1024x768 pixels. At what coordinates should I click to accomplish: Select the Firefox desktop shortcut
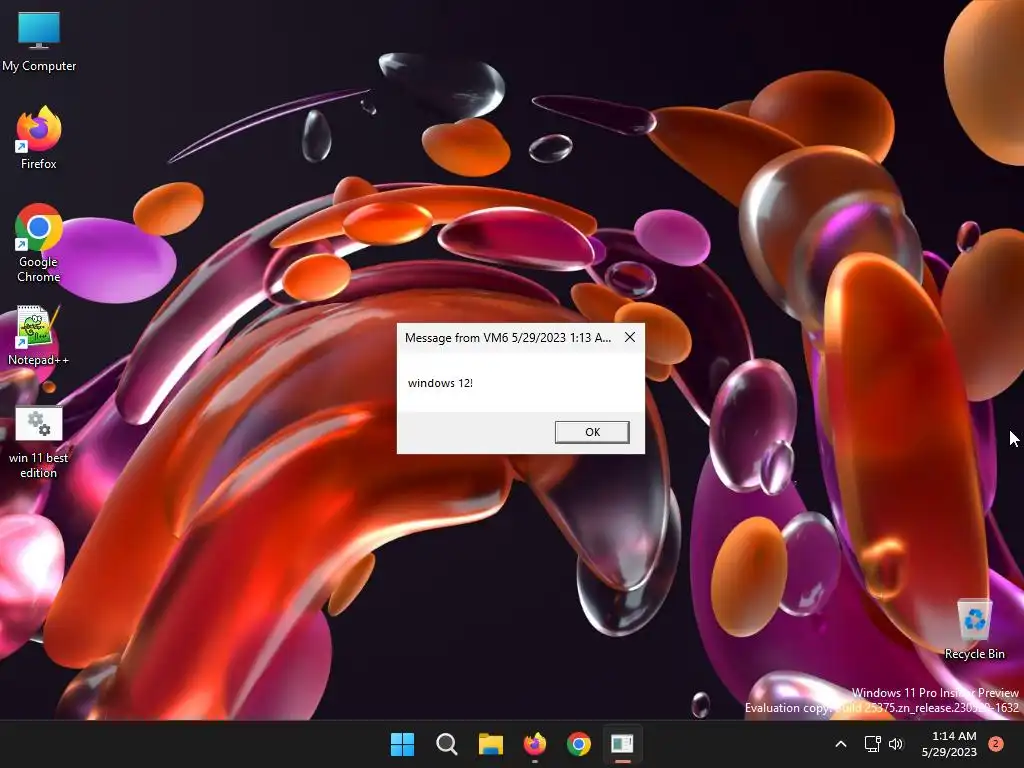tap(39, 138)
